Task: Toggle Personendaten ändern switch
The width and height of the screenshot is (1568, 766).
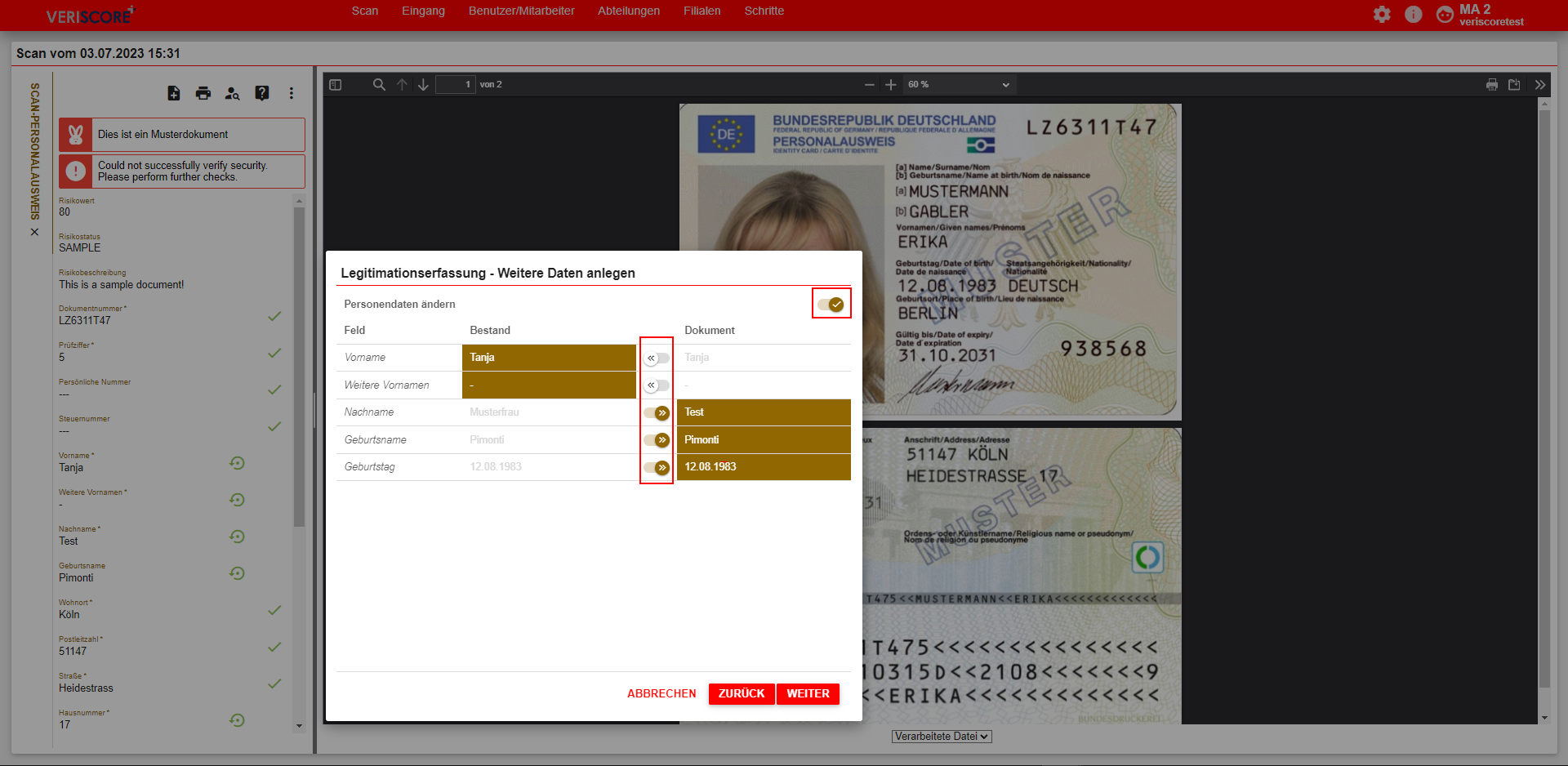Action: point(831,304)
